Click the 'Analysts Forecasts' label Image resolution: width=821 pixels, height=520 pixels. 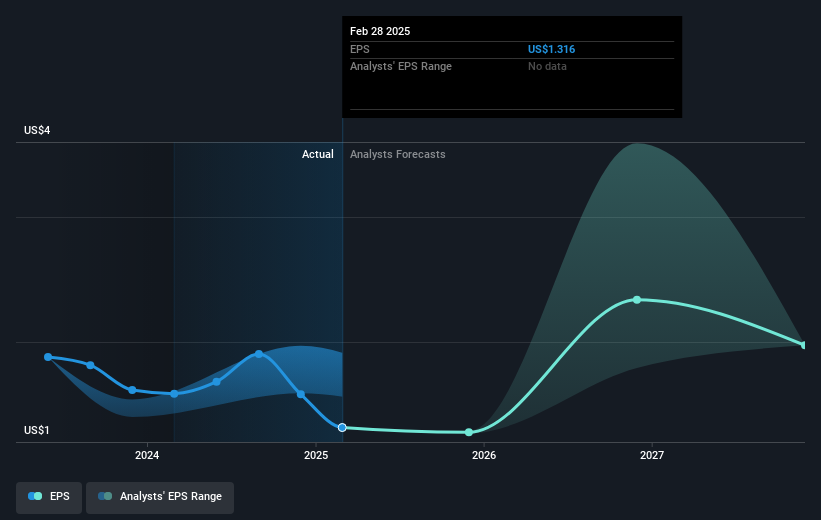pos(397,154)
